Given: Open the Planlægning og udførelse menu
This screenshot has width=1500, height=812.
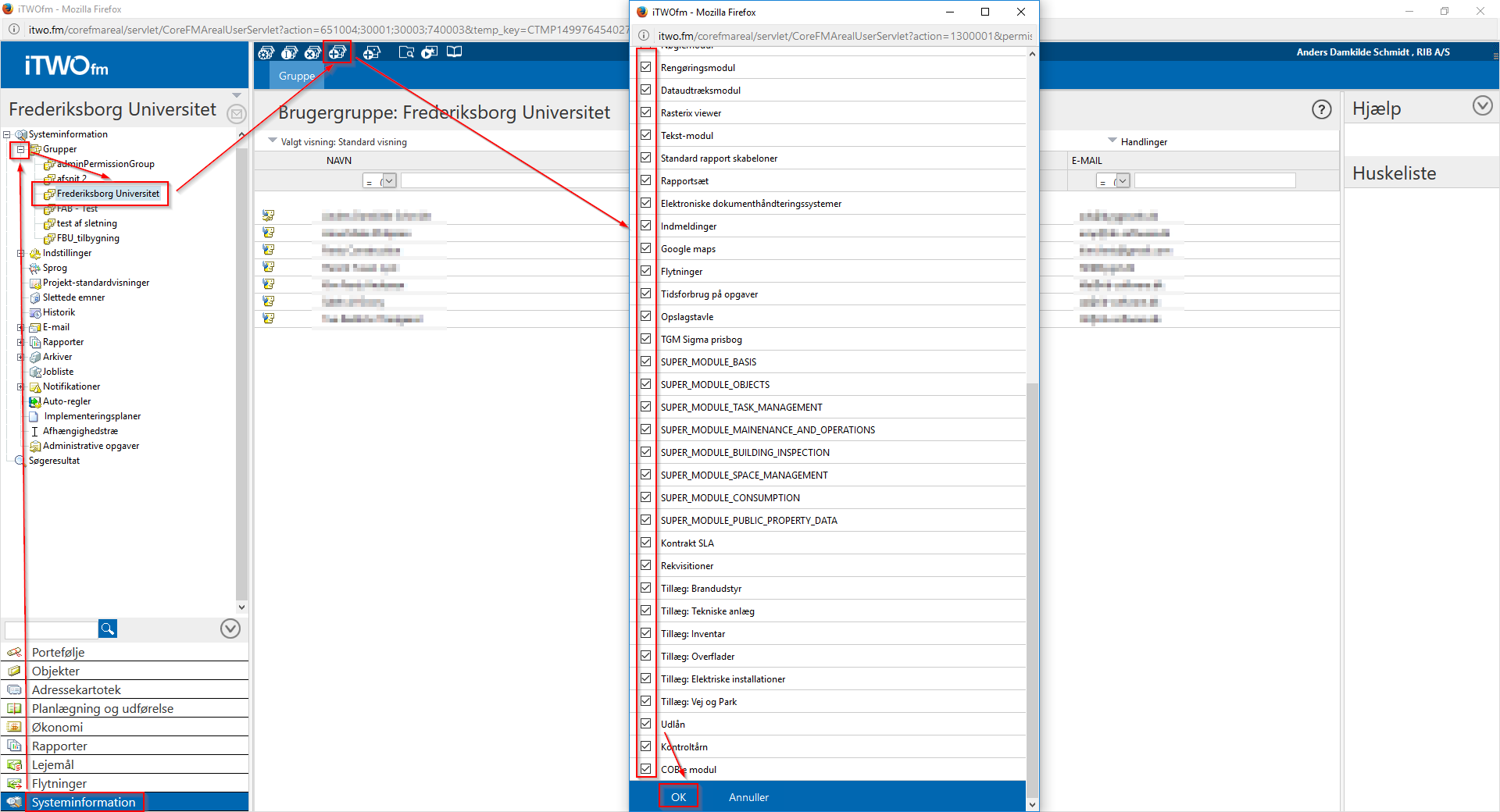Looking at the screenshot, I should point(102,708).
